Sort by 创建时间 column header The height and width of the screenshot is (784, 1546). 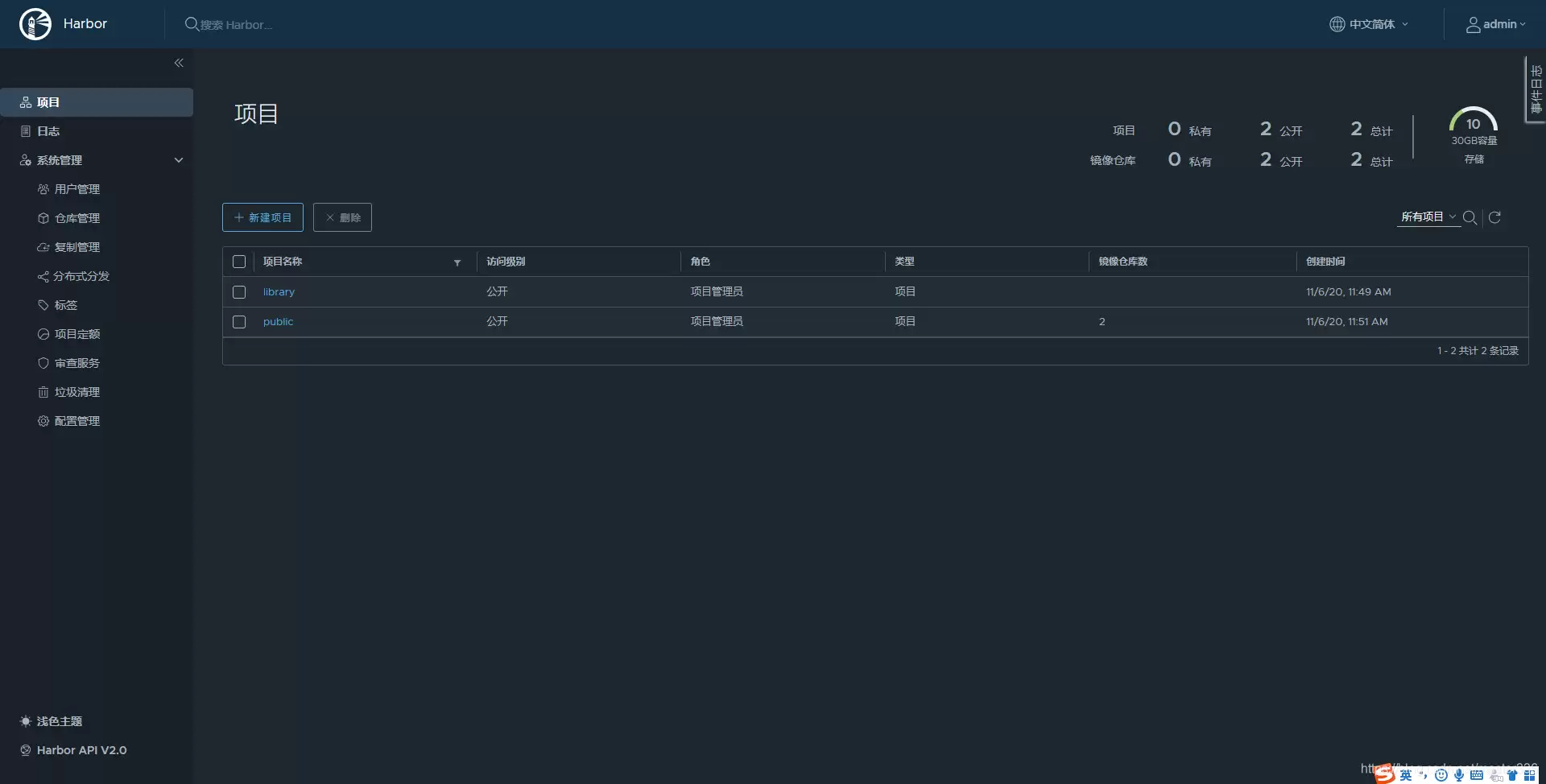point(1325,262)
